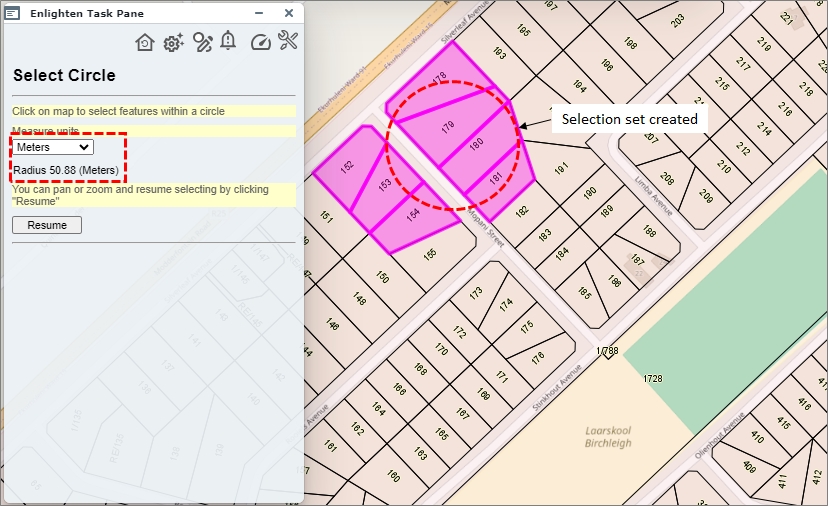Click highlighted parcel 152
The image size is (828, 506).
[x=347, y=168]
